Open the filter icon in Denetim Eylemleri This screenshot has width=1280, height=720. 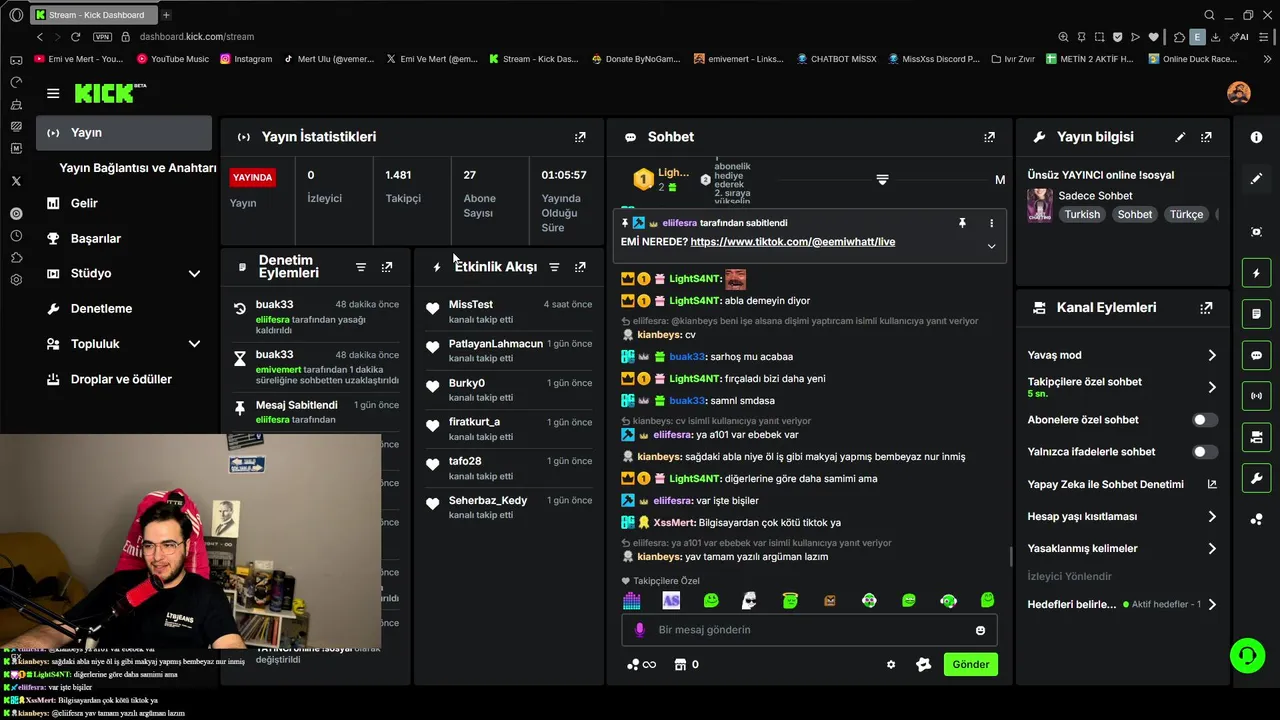pyautogui.click(x=361, y=267)
